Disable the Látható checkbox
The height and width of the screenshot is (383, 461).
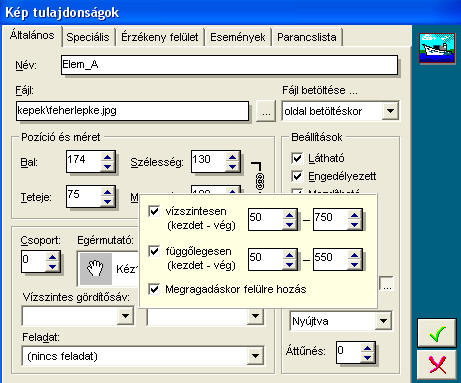point(297,158)
